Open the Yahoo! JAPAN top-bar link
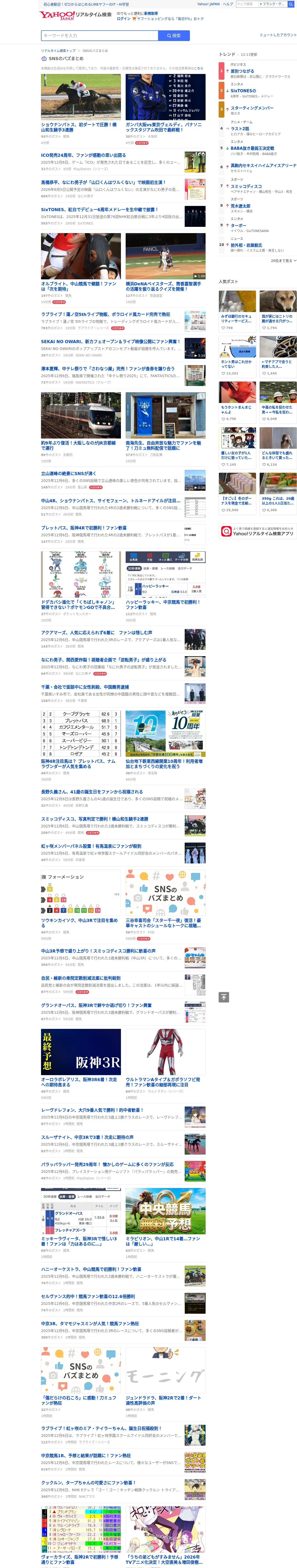297x1568 pixels. click(208, 4)
